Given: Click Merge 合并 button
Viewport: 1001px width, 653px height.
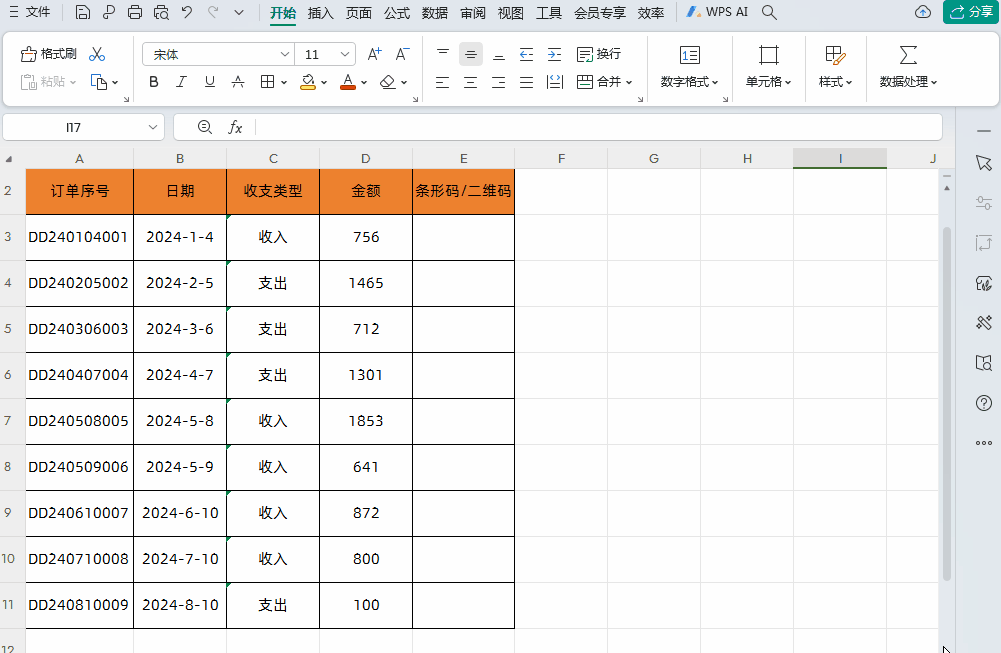Looking at the screenshot, I should 598,82.
